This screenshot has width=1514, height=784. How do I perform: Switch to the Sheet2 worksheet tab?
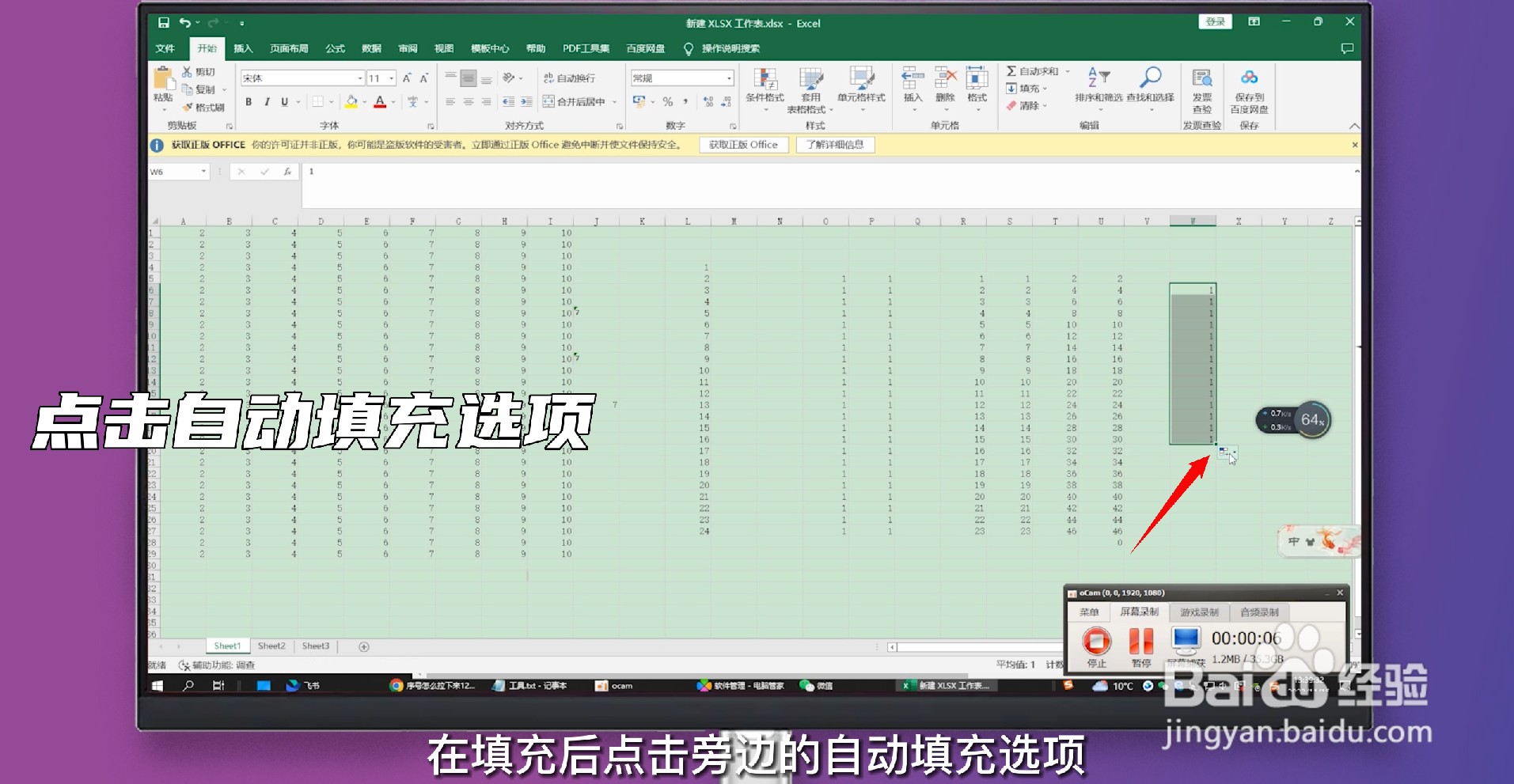271,646
